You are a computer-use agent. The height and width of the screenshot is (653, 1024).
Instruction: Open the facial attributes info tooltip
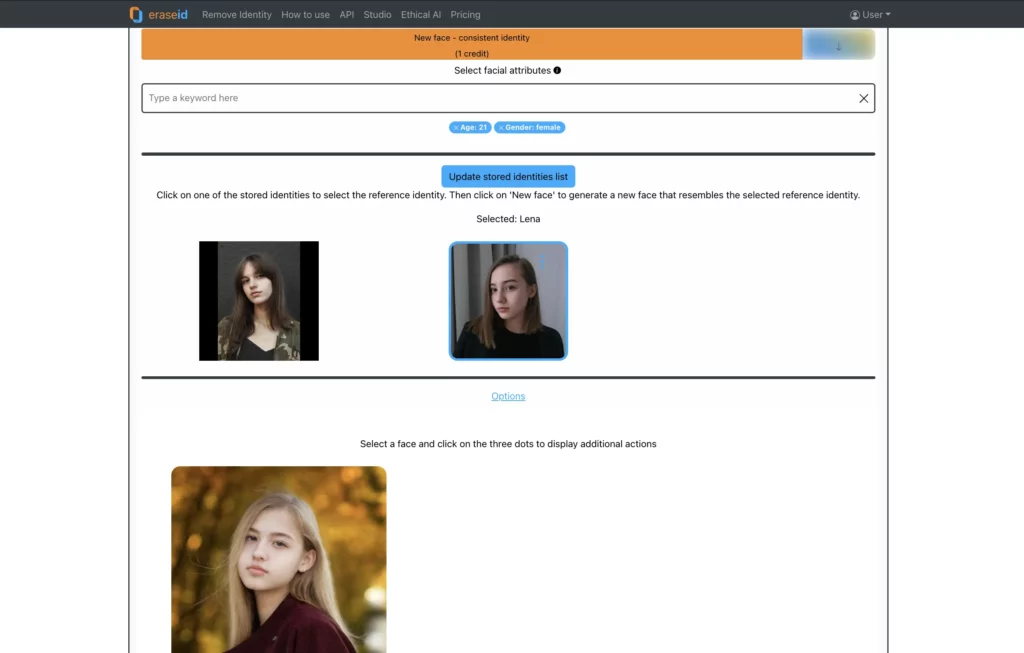click(x=559, y=70)
